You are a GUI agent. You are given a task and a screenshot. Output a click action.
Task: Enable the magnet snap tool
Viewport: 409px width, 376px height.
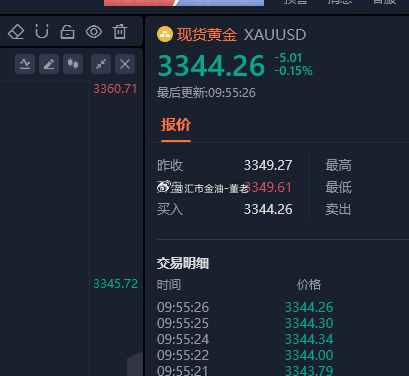pos(42,32)
